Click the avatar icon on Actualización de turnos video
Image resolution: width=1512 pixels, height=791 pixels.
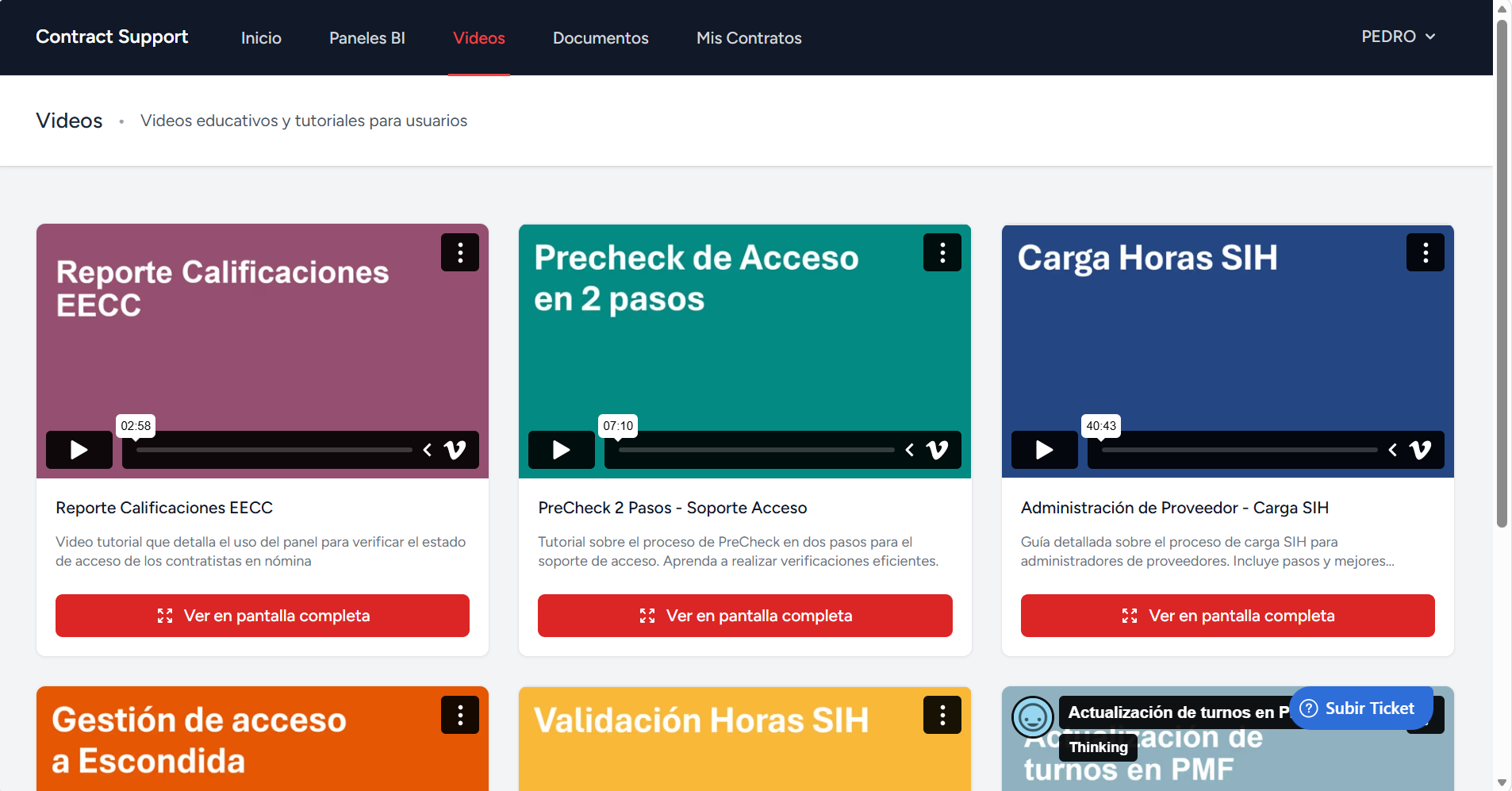pyautogui.click(x=1033, y=717)
